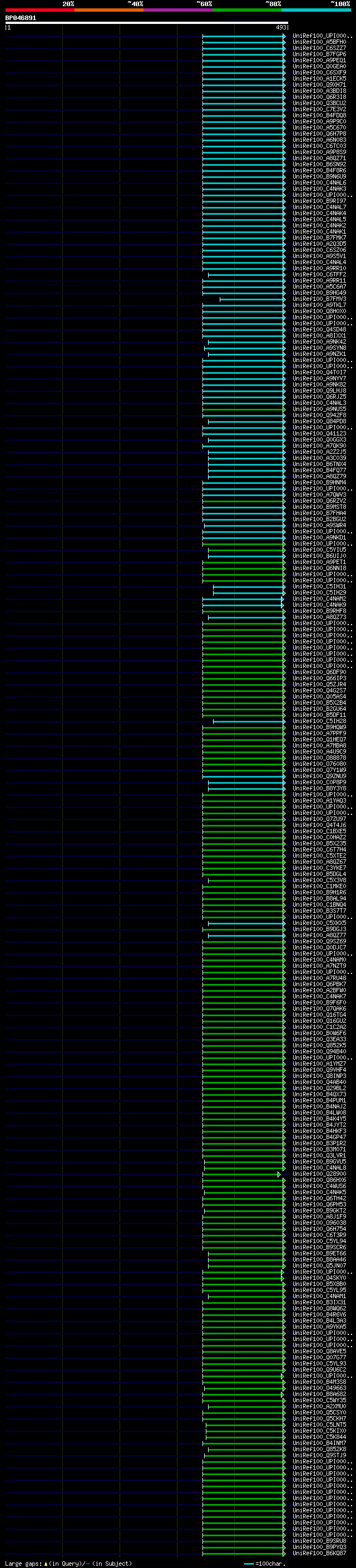Click hit UniRef100_A3BDI8
Screen dimensions: 356x1568
tap(319, 91)
